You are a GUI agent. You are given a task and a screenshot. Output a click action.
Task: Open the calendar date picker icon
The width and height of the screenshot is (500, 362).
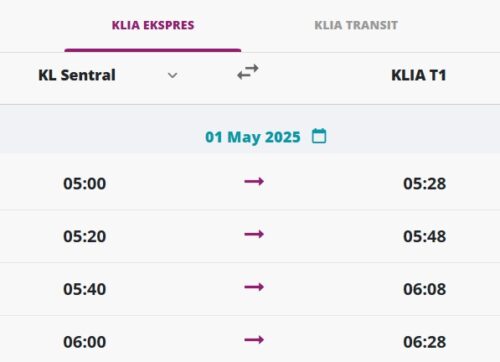click(319, 136)
